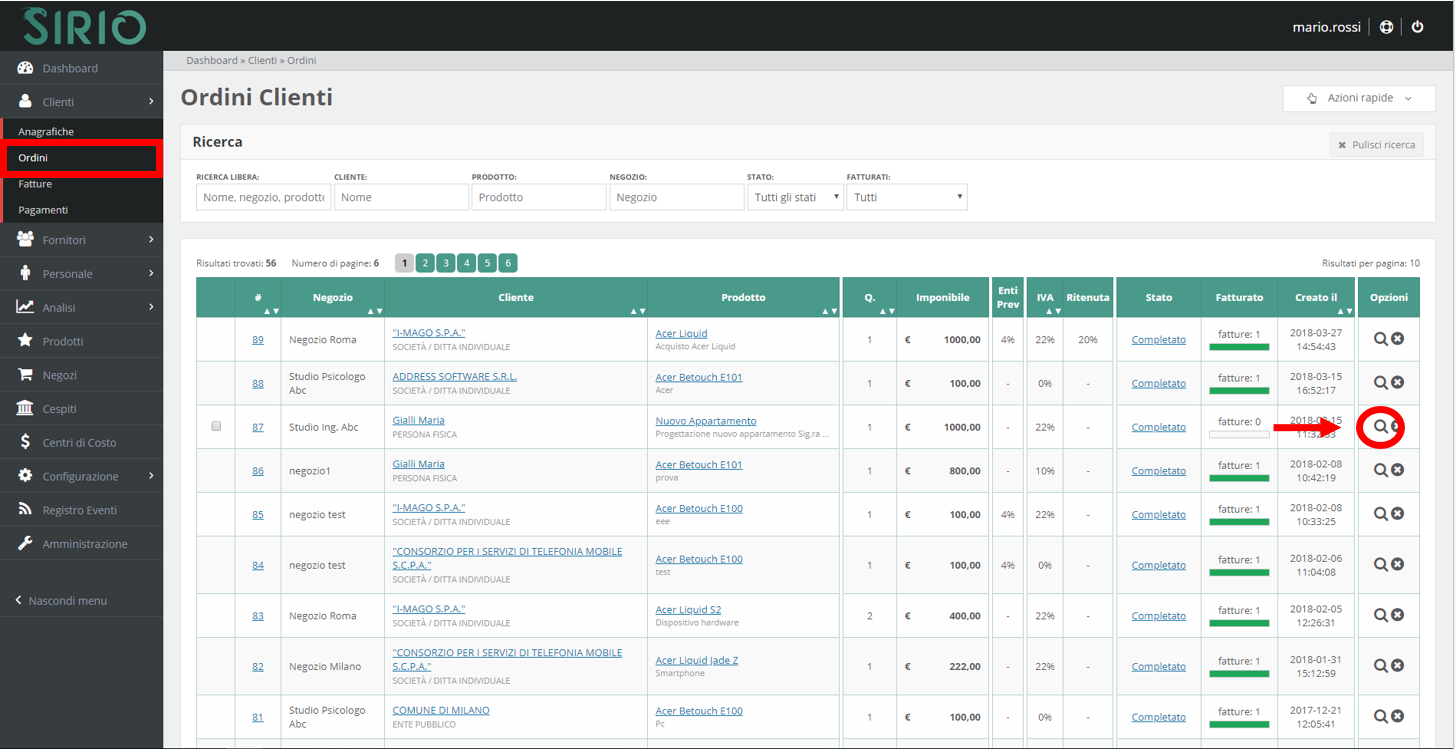Screen dimensions: 1455x749
Task: Expand the Azioni rapide dropdown
Action: click(x=1359, y=98)
